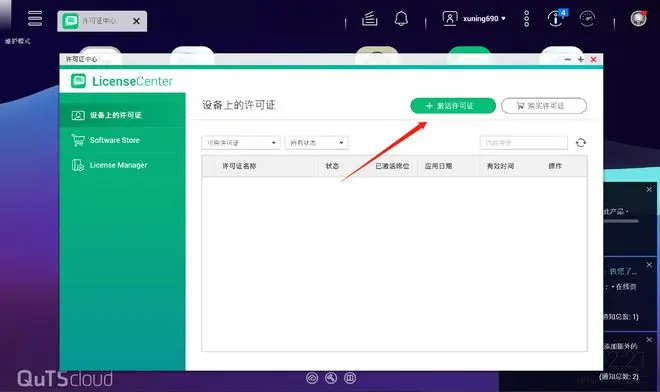Refresh the license list
This screenshot has width=660, height=392.
tap(581, 143)
